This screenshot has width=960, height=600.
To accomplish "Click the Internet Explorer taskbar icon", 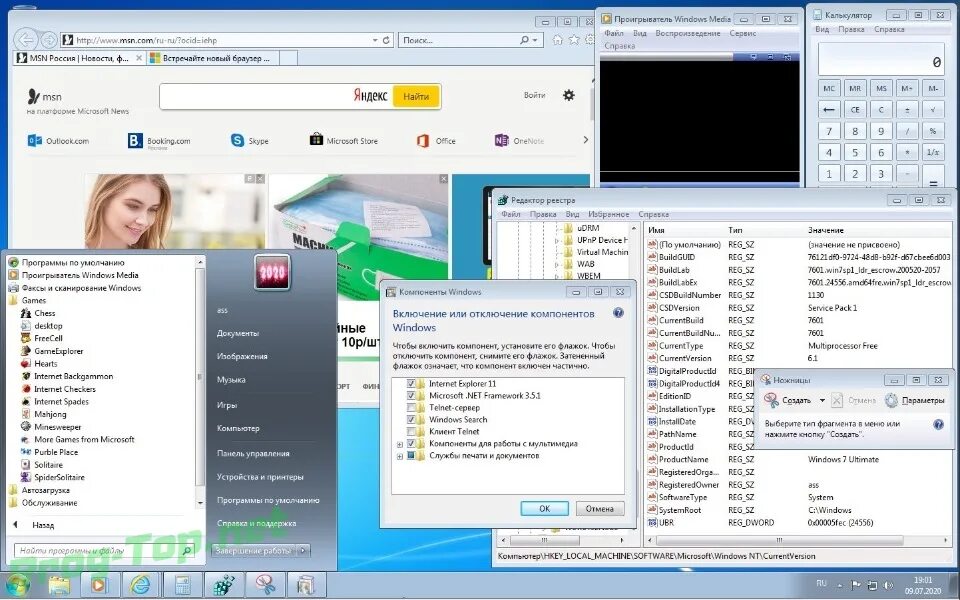I will tap(140, 585).
